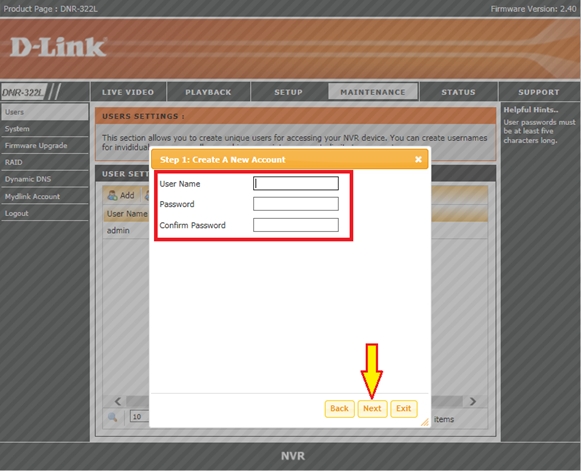Close the Create A New Account dialog
The height and width of the screenshot is (471, 581).
click(418, 159)
